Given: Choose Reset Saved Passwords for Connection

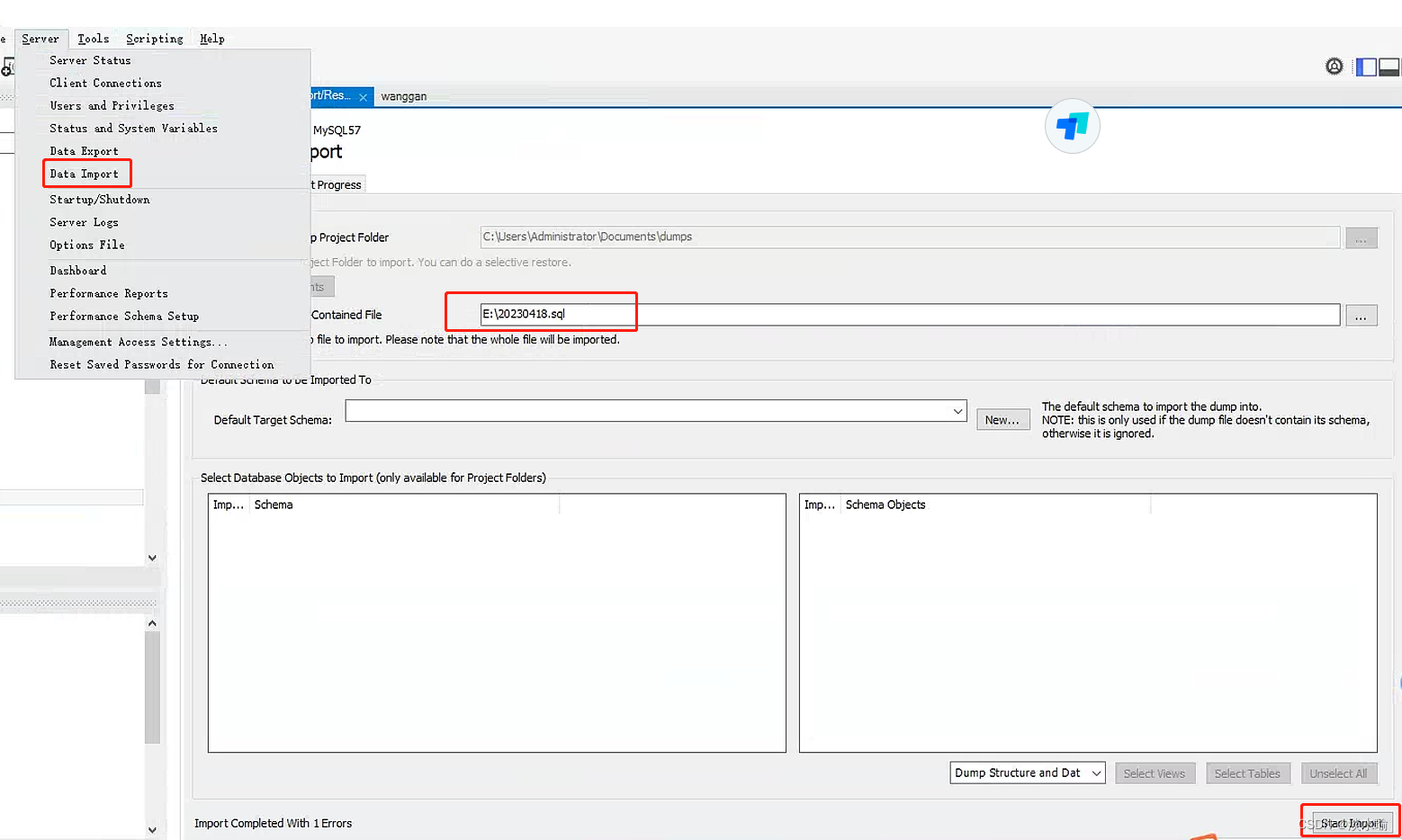Looking at the screenshot, I should pyautogui.click(x=163, y=364).
